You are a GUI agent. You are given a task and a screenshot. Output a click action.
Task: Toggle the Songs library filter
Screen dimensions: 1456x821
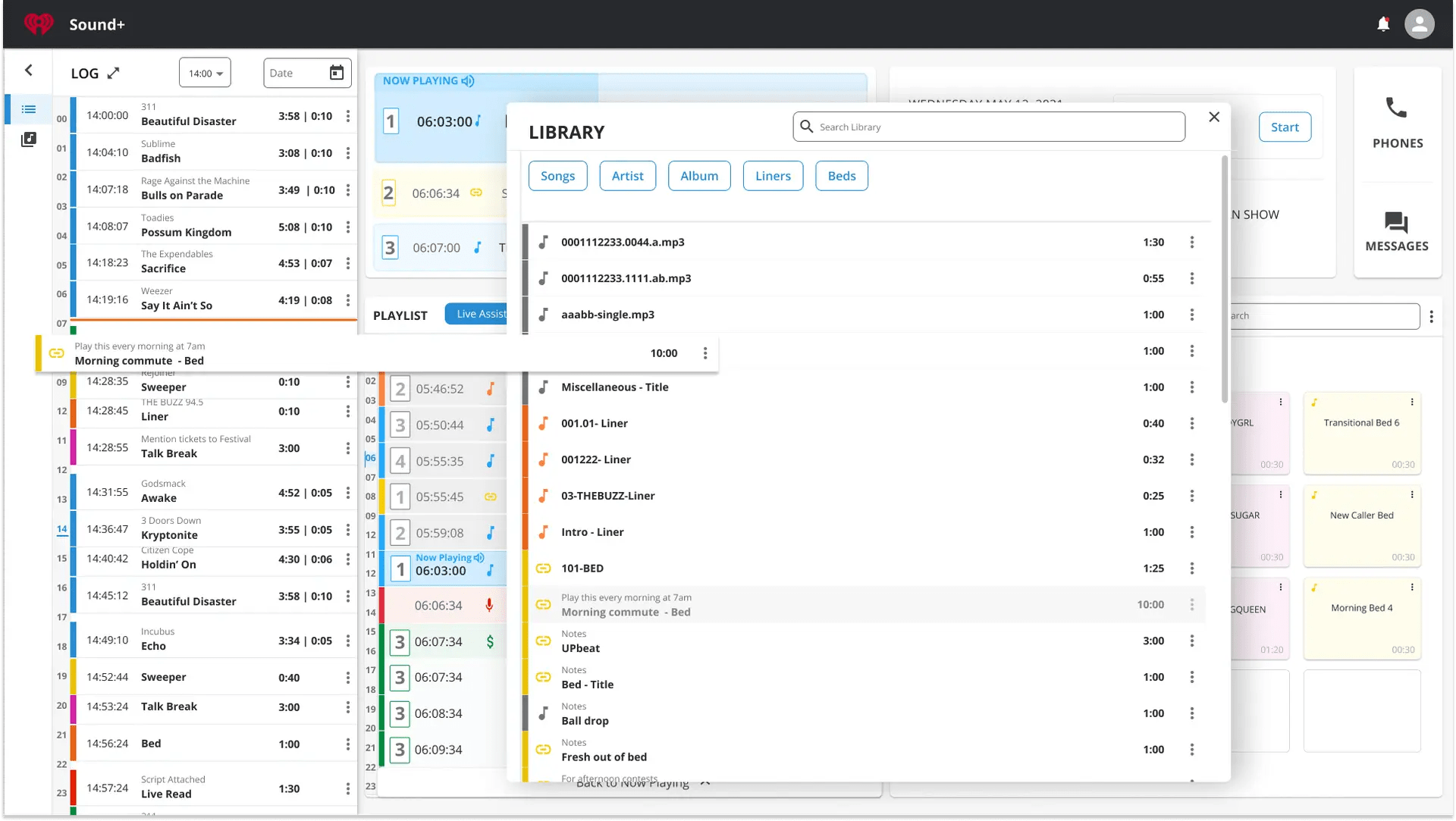click(557, 176)
